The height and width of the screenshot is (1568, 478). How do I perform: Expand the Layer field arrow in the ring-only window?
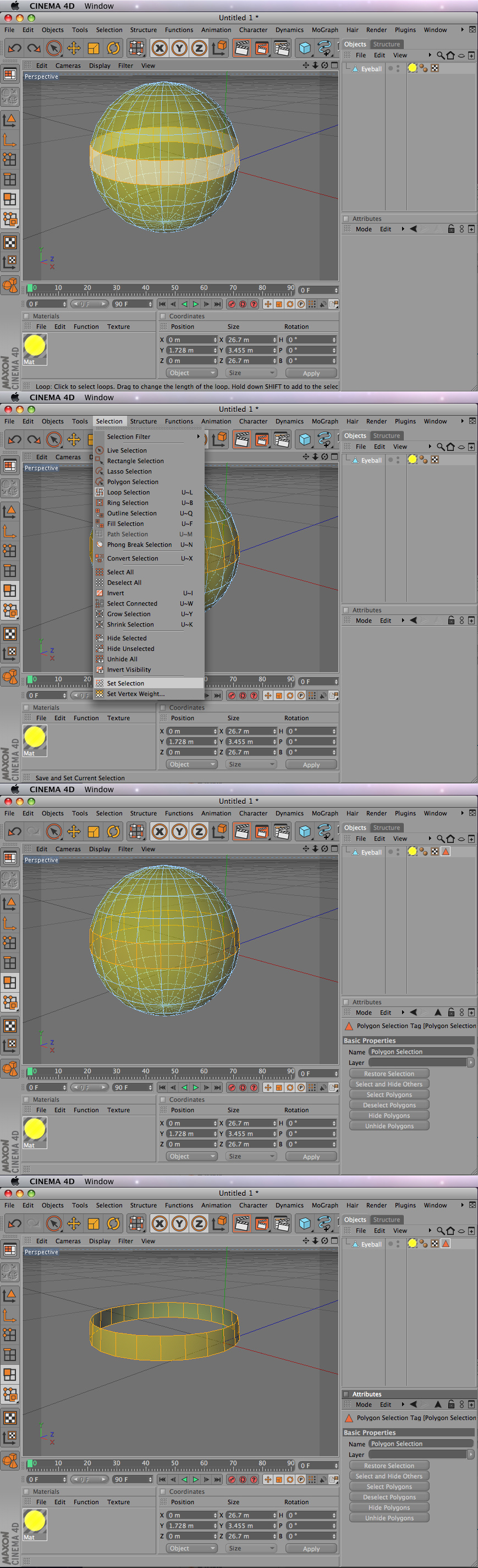click(471, 1453)
